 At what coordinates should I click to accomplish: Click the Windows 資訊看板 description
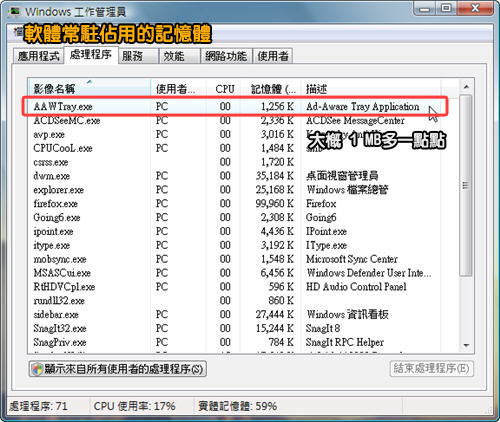pos(347,315)
